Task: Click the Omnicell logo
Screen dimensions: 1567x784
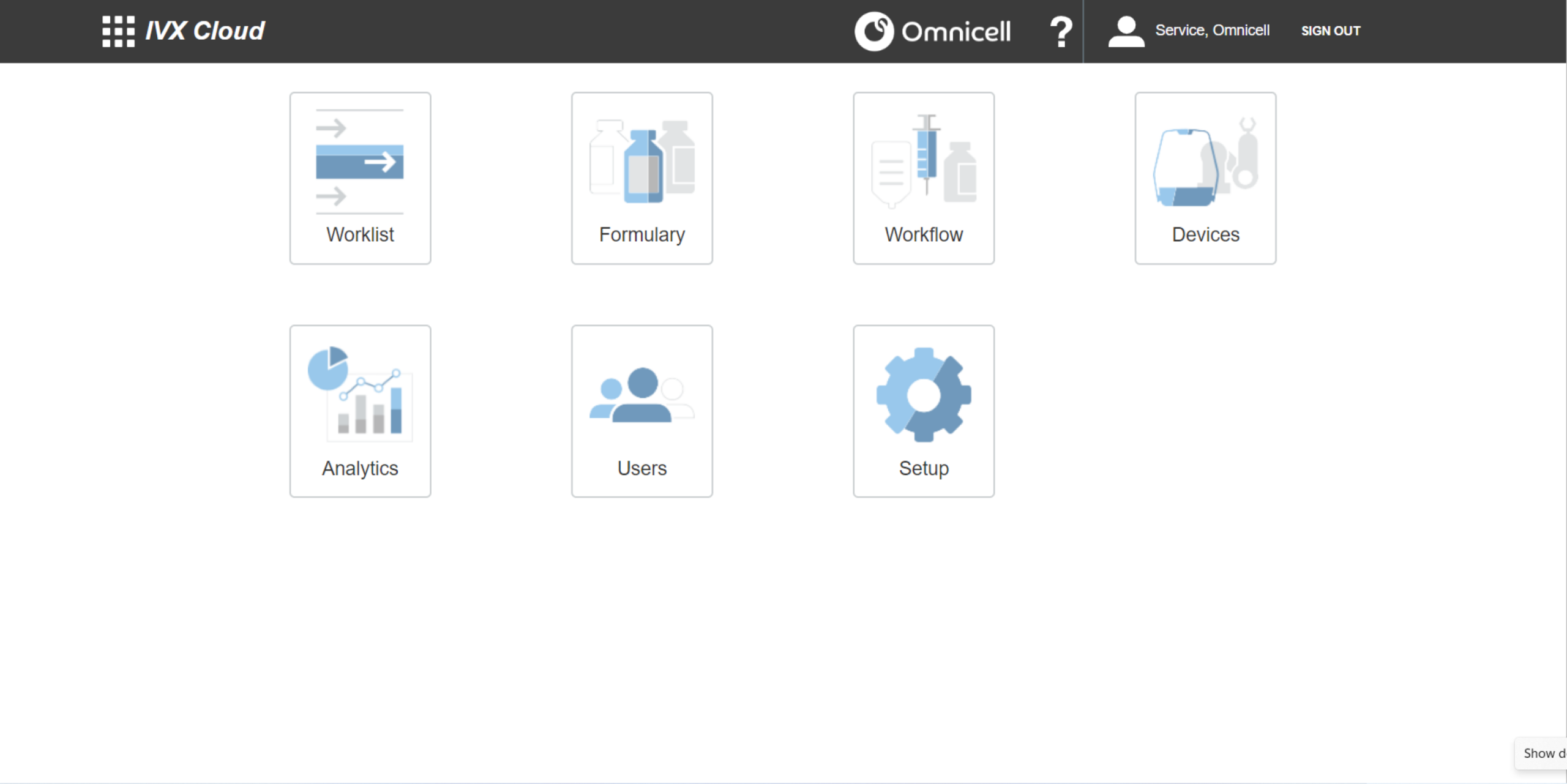Action: 932,31
